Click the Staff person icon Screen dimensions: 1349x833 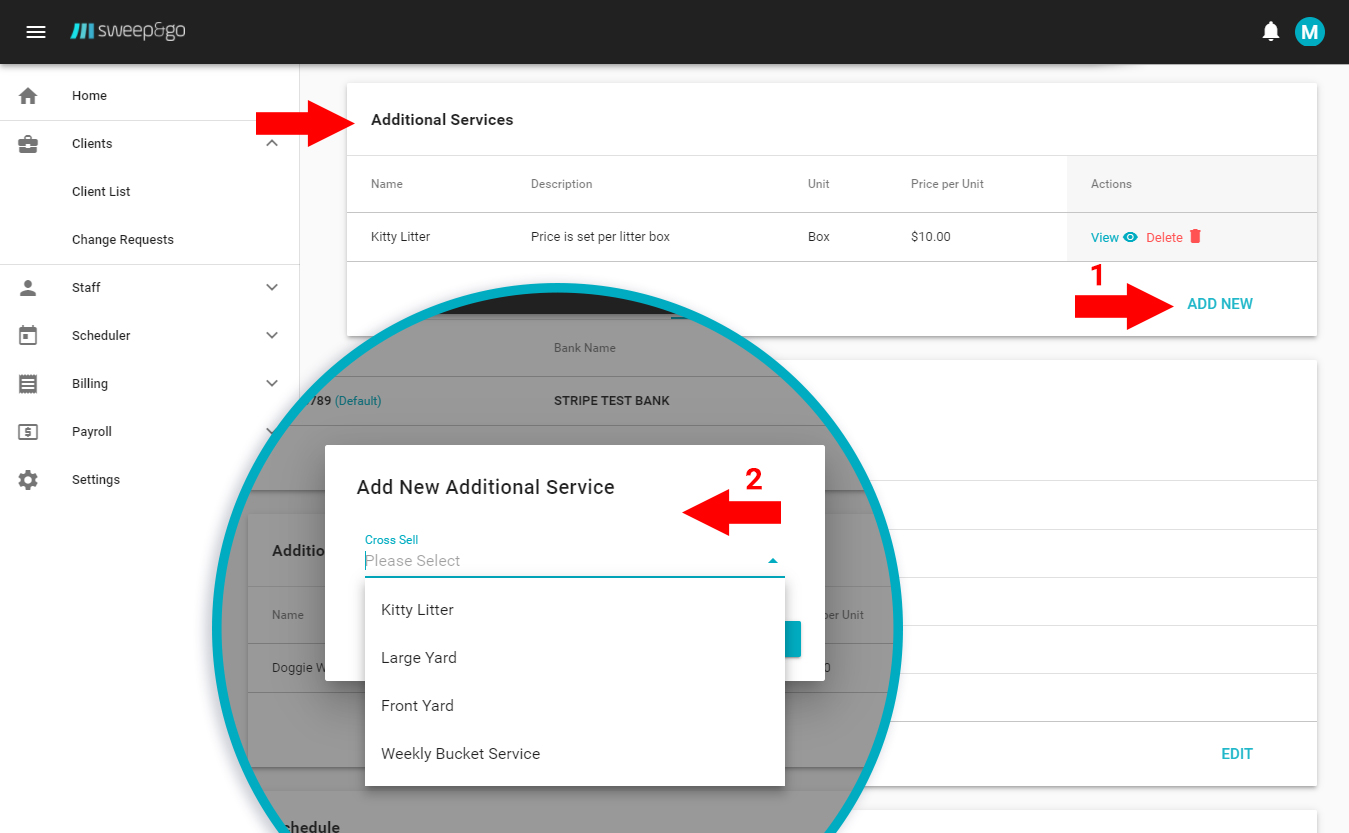[x=28, y=288]
